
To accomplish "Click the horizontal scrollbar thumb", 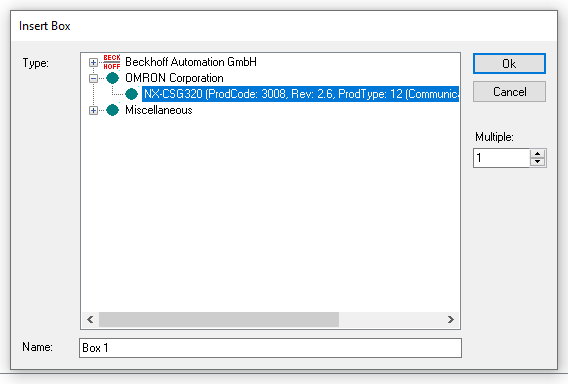I will pos(219,320).
